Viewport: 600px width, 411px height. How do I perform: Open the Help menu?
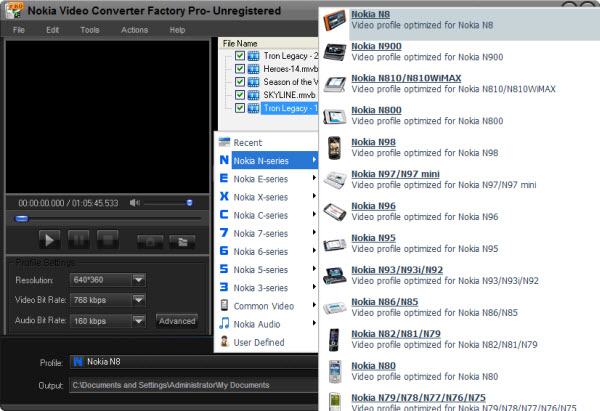[x=177, y=30]
